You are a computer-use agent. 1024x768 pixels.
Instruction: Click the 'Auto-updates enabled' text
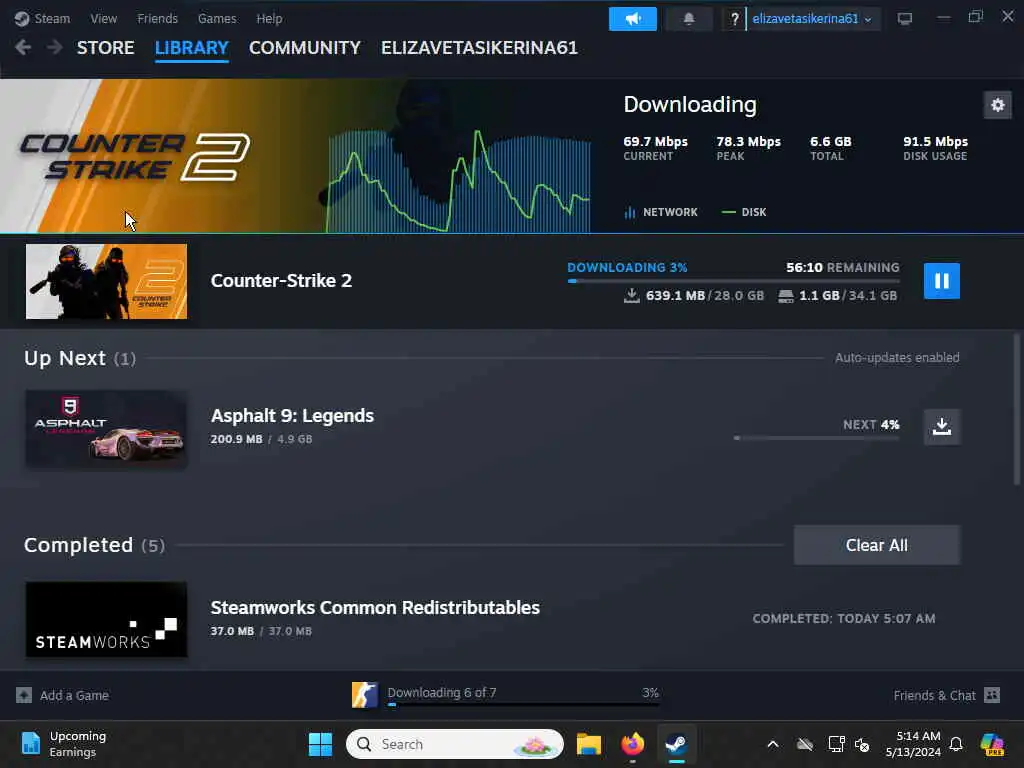(x=897, y=358)
